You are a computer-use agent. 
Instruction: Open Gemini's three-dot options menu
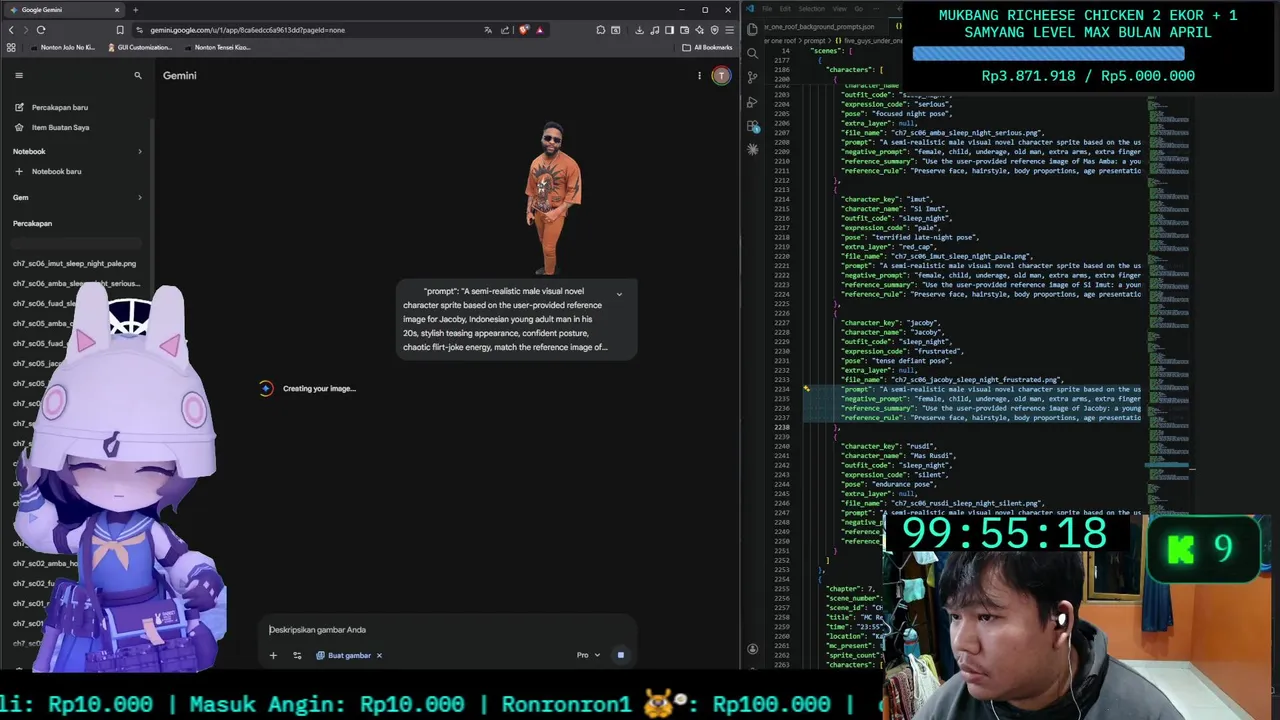pos(699,76)
